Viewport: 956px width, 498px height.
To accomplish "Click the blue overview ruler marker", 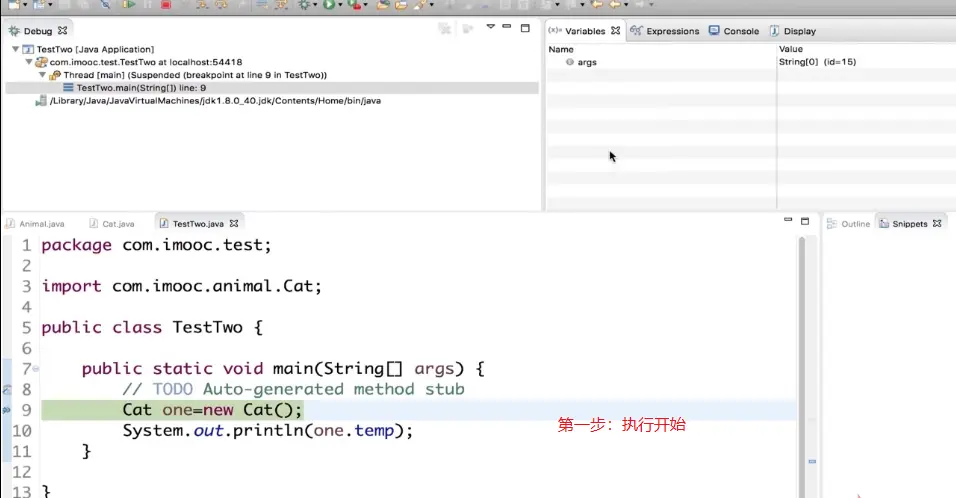I will pyautogui.click(x=812, y=461).
